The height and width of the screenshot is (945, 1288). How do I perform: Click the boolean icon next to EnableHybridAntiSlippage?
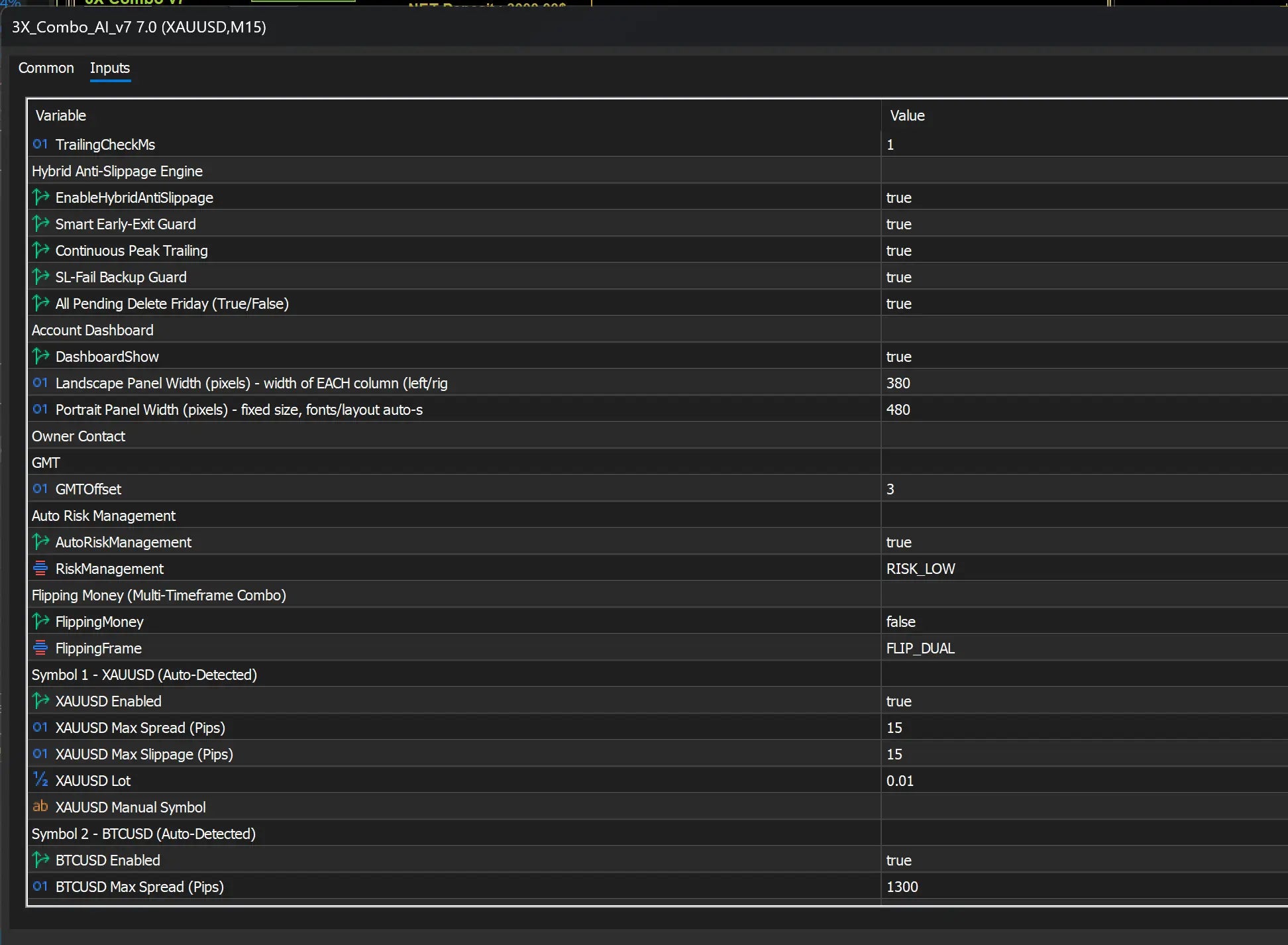[x=40, y=197]
